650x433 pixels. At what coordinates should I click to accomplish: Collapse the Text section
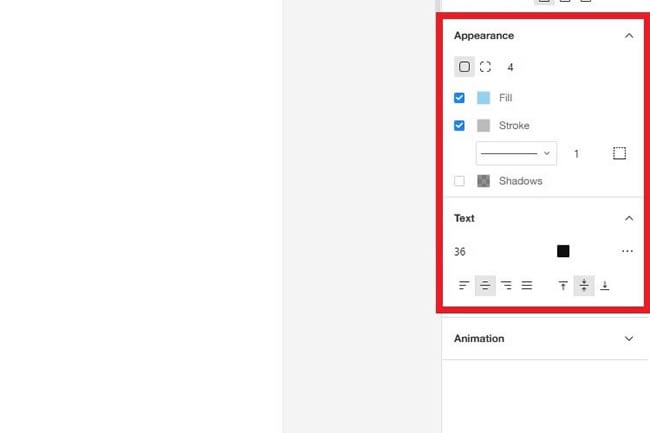(x=629, y=218)
